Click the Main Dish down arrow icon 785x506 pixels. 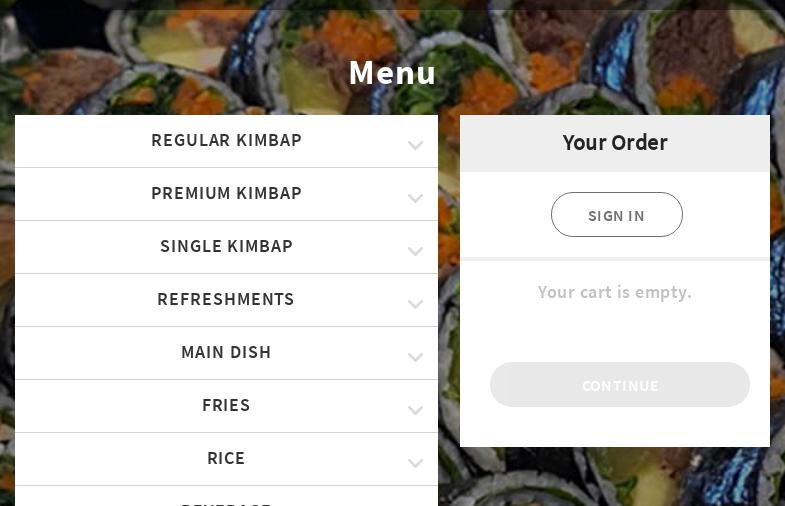(x=416, y=357)
